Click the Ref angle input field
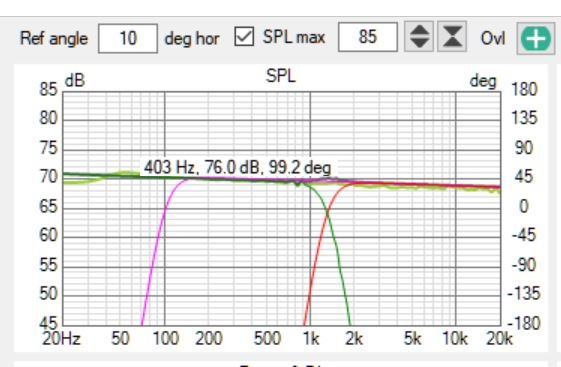Screen dimensions: 561x367 (128, 39)
